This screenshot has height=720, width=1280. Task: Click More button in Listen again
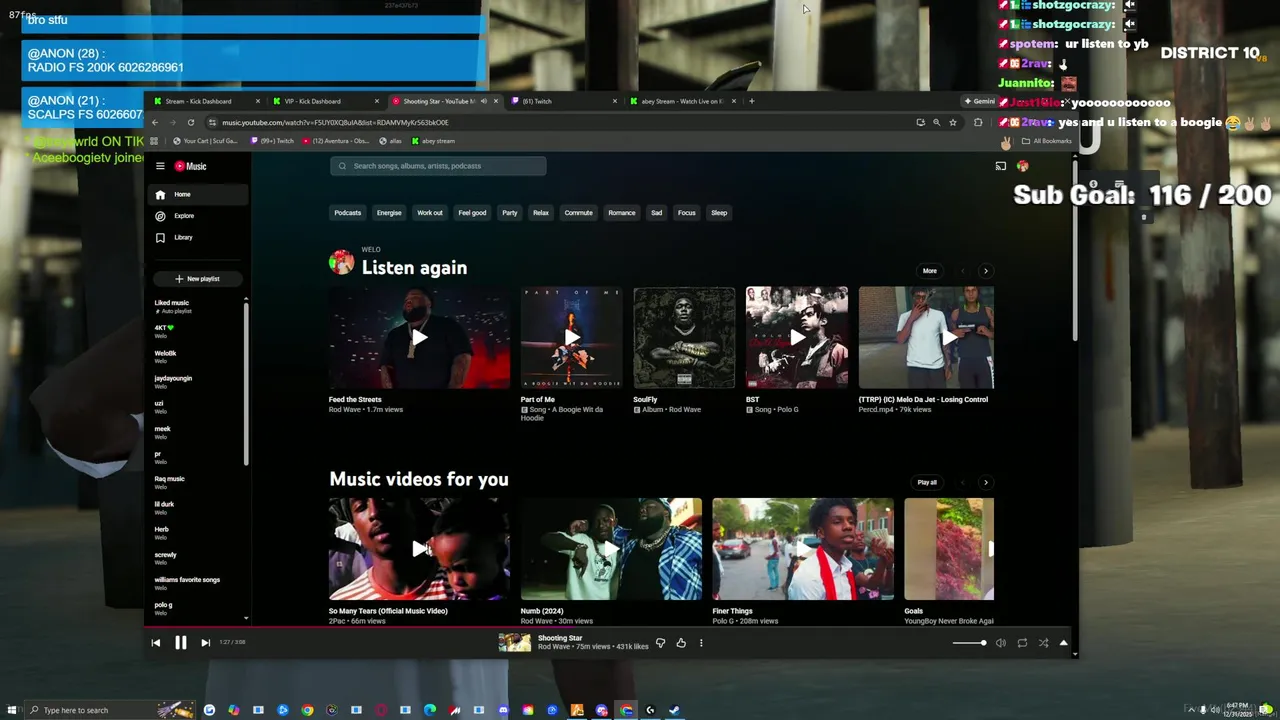930,271
